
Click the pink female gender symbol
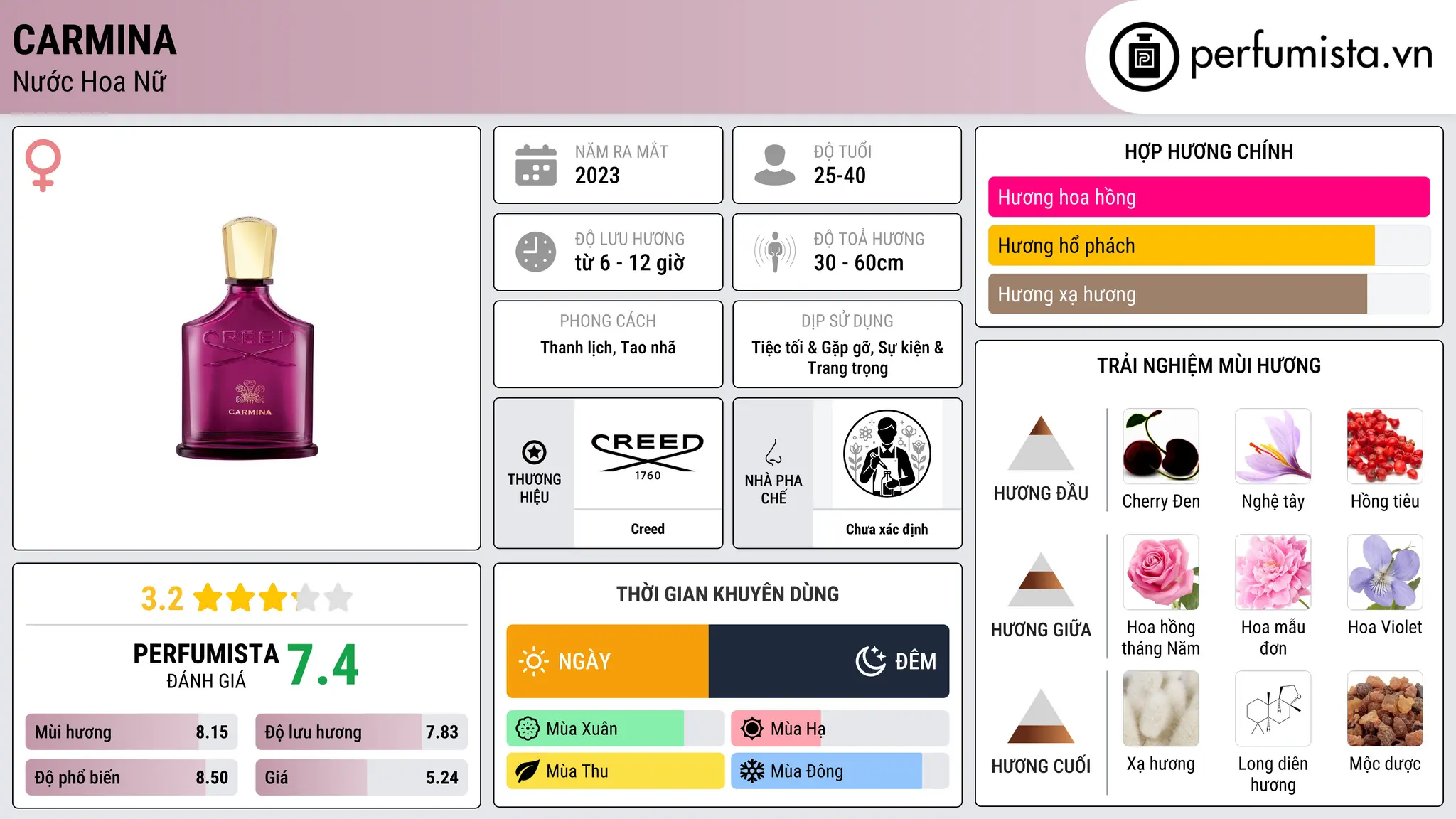click(x=43, y=166)
